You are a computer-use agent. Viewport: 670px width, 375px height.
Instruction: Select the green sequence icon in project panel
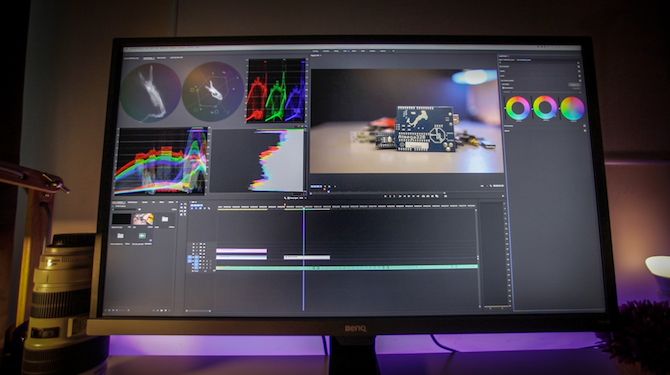(x=142, y=236)
